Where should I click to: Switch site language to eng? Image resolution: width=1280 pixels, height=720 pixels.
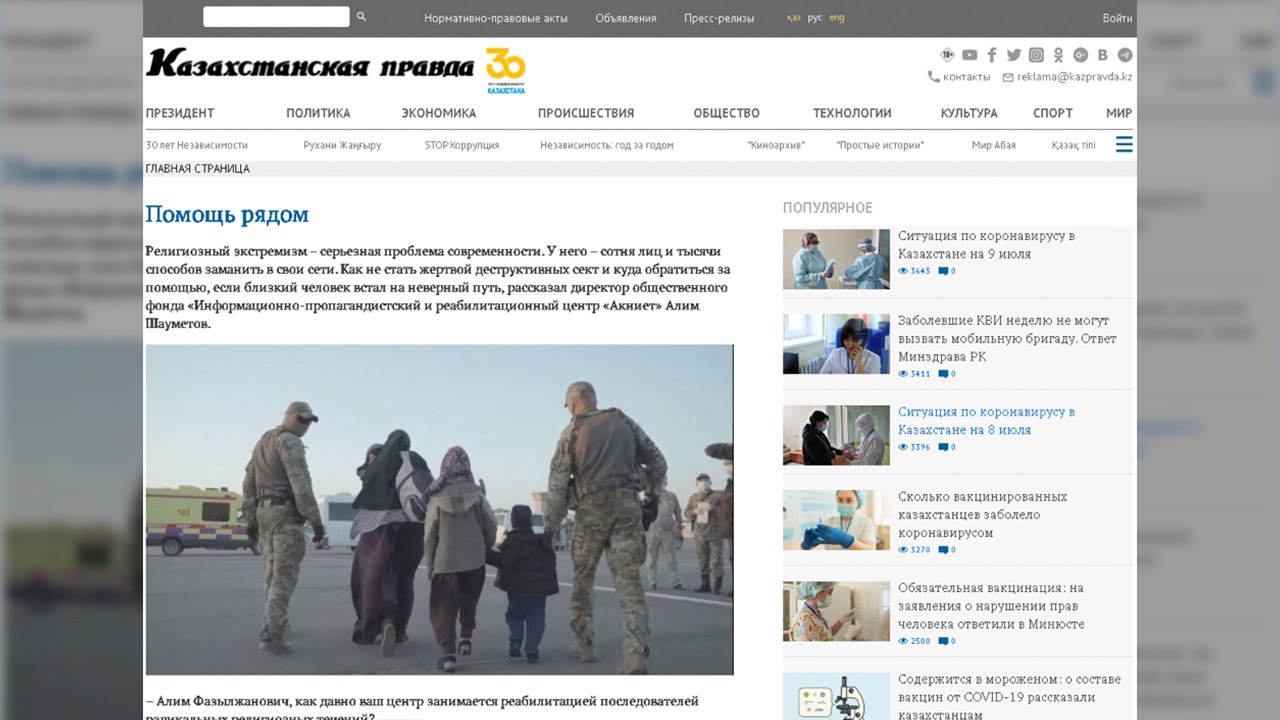pos(837,18)
